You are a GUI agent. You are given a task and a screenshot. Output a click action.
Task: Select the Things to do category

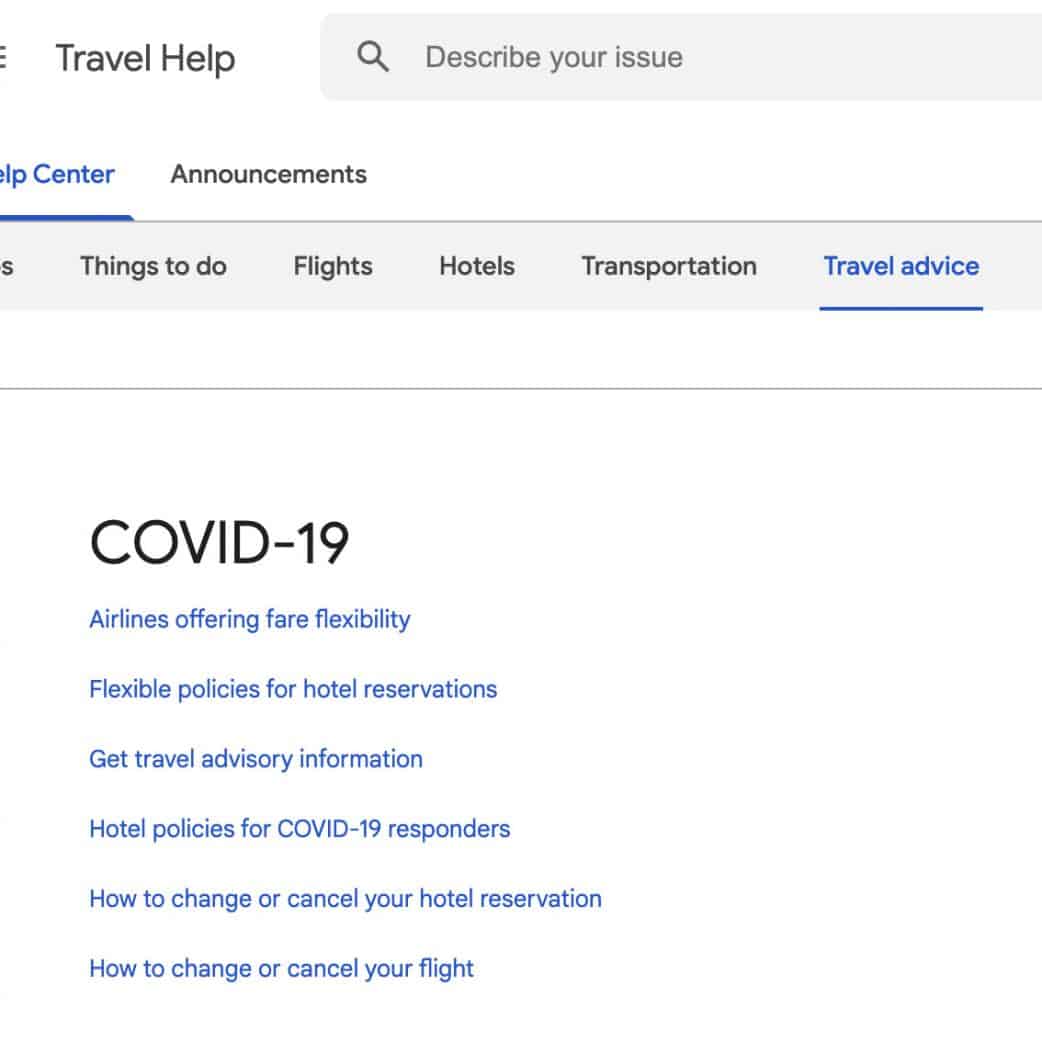[153, 266]
